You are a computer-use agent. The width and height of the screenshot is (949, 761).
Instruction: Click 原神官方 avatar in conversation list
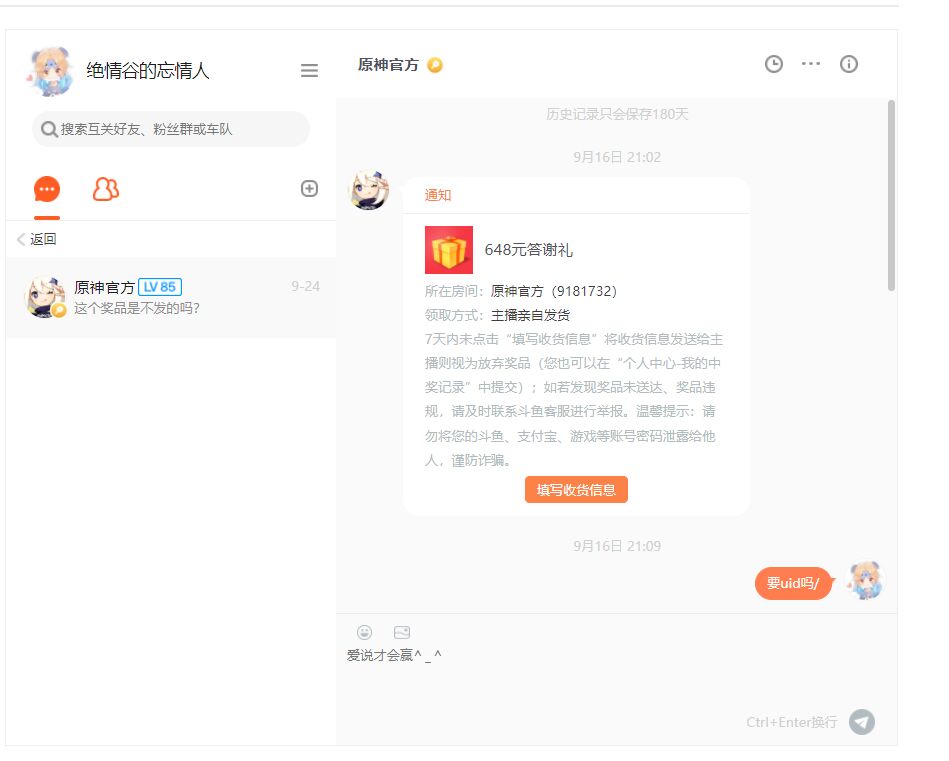coord(45,297)
